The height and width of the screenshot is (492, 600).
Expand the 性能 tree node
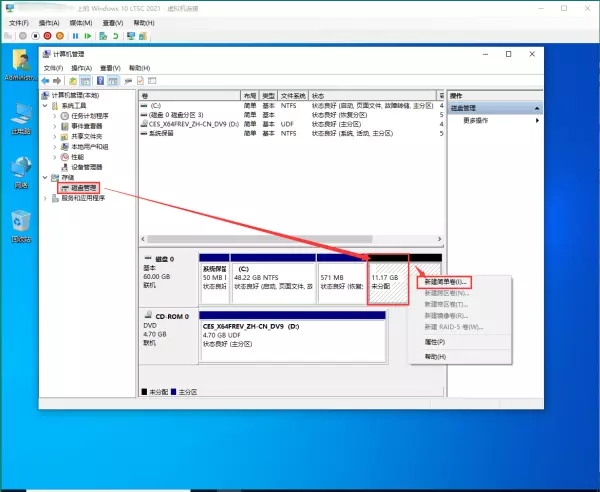(x=55, y=157)
